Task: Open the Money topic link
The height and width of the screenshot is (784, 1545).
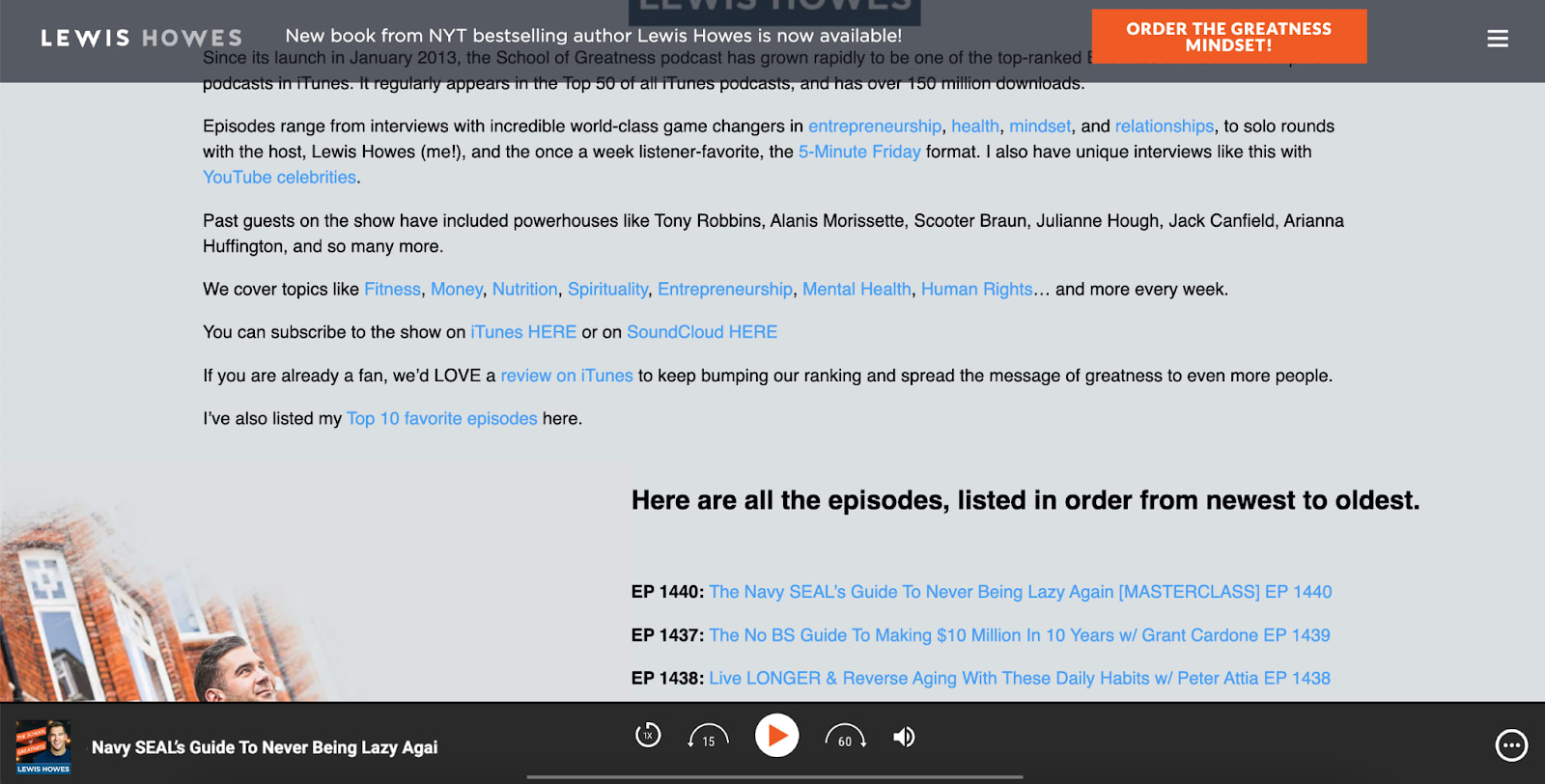Action: click(457, 290)
